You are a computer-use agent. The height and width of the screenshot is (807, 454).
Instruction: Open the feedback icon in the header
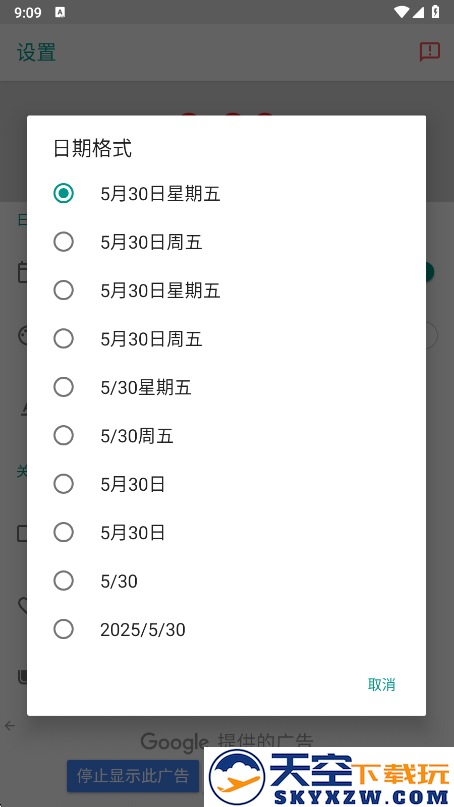(x=429, y=52)
